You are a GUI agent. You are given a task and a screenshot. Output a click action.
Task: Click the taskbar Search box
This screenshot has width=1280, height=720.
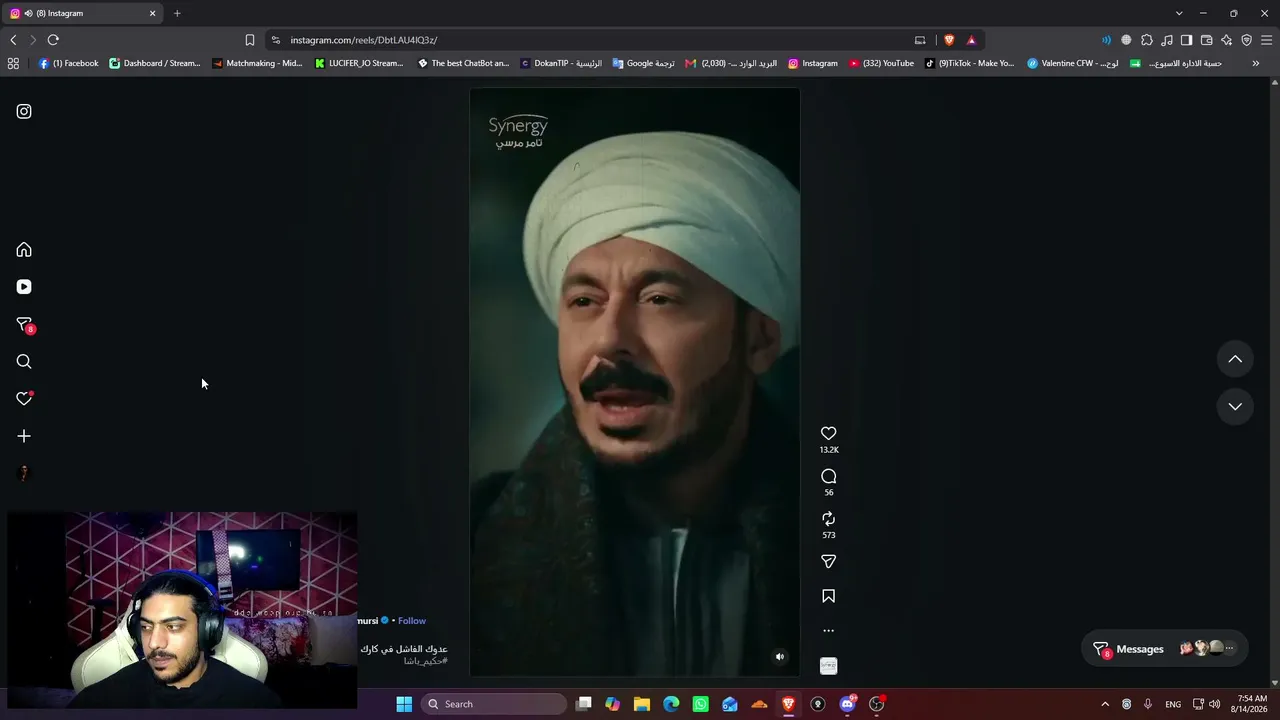(x=494, y=704)
